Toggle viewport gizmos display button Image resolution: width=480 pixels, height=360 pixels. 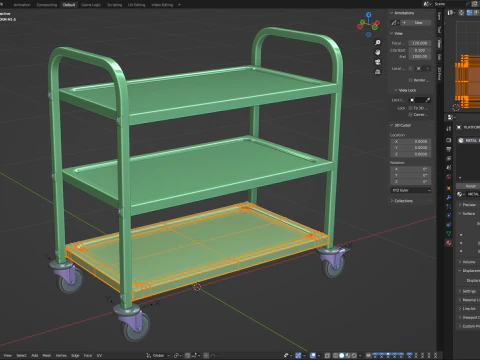tap(298, 355)
